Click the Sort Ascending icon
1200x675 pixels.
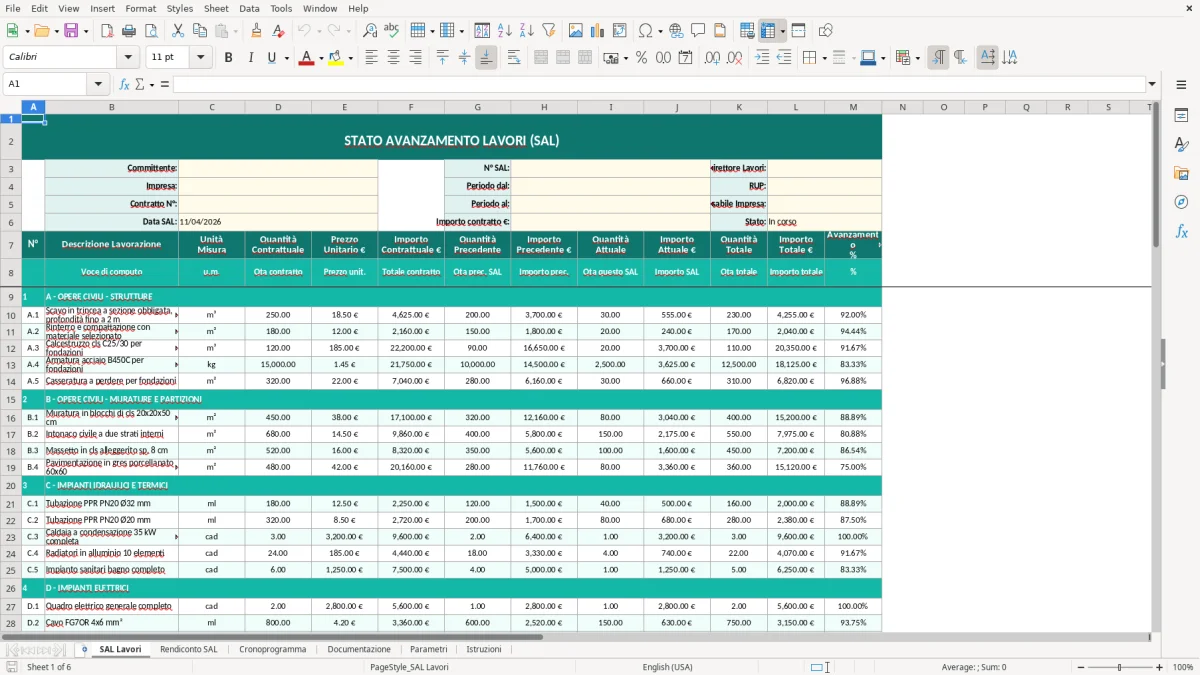(504, 31)
